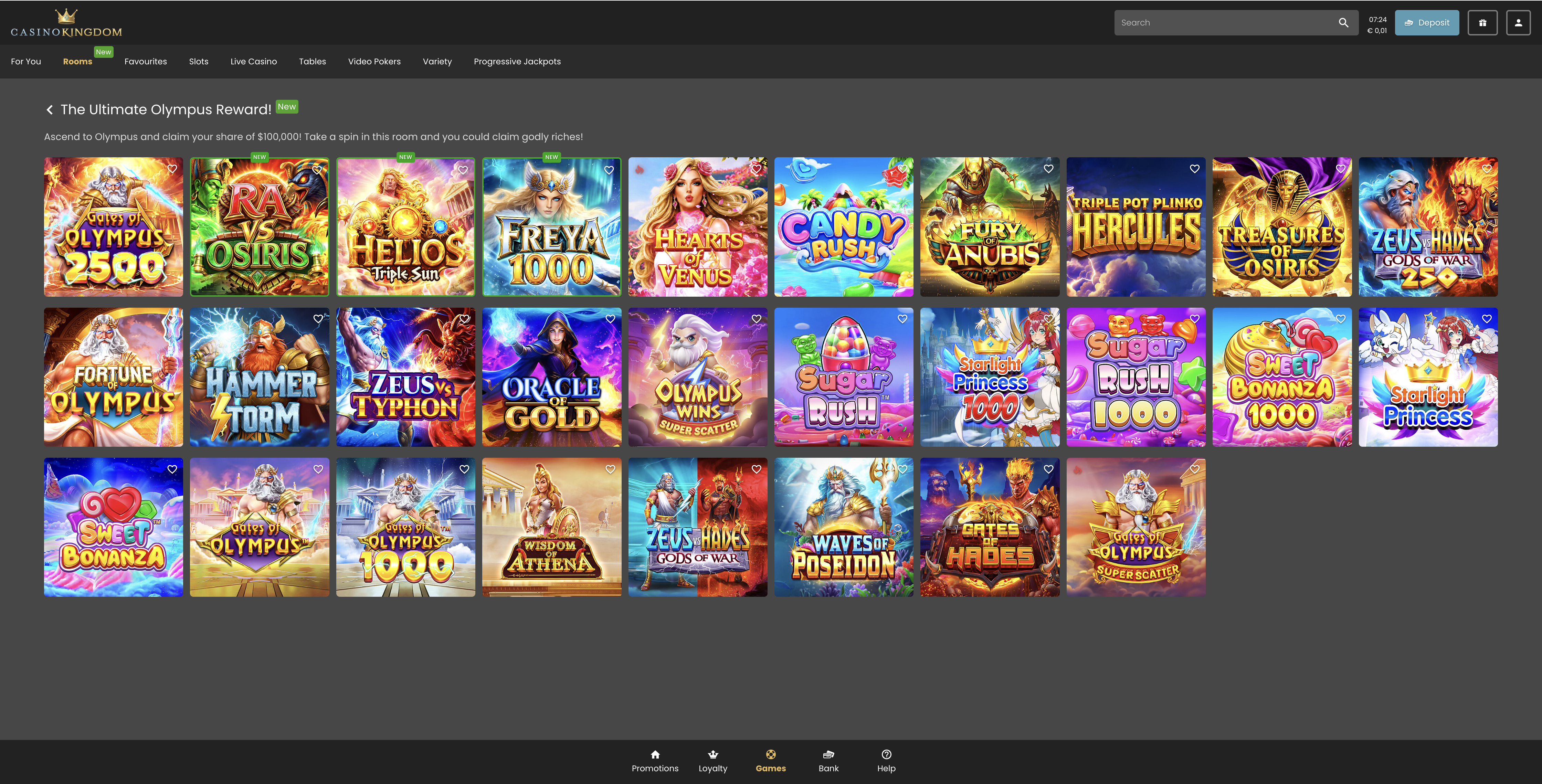Favourite Starlight Princess via heart
The width and height of the screenshot is (1542, 784).
pos(1487,319)
